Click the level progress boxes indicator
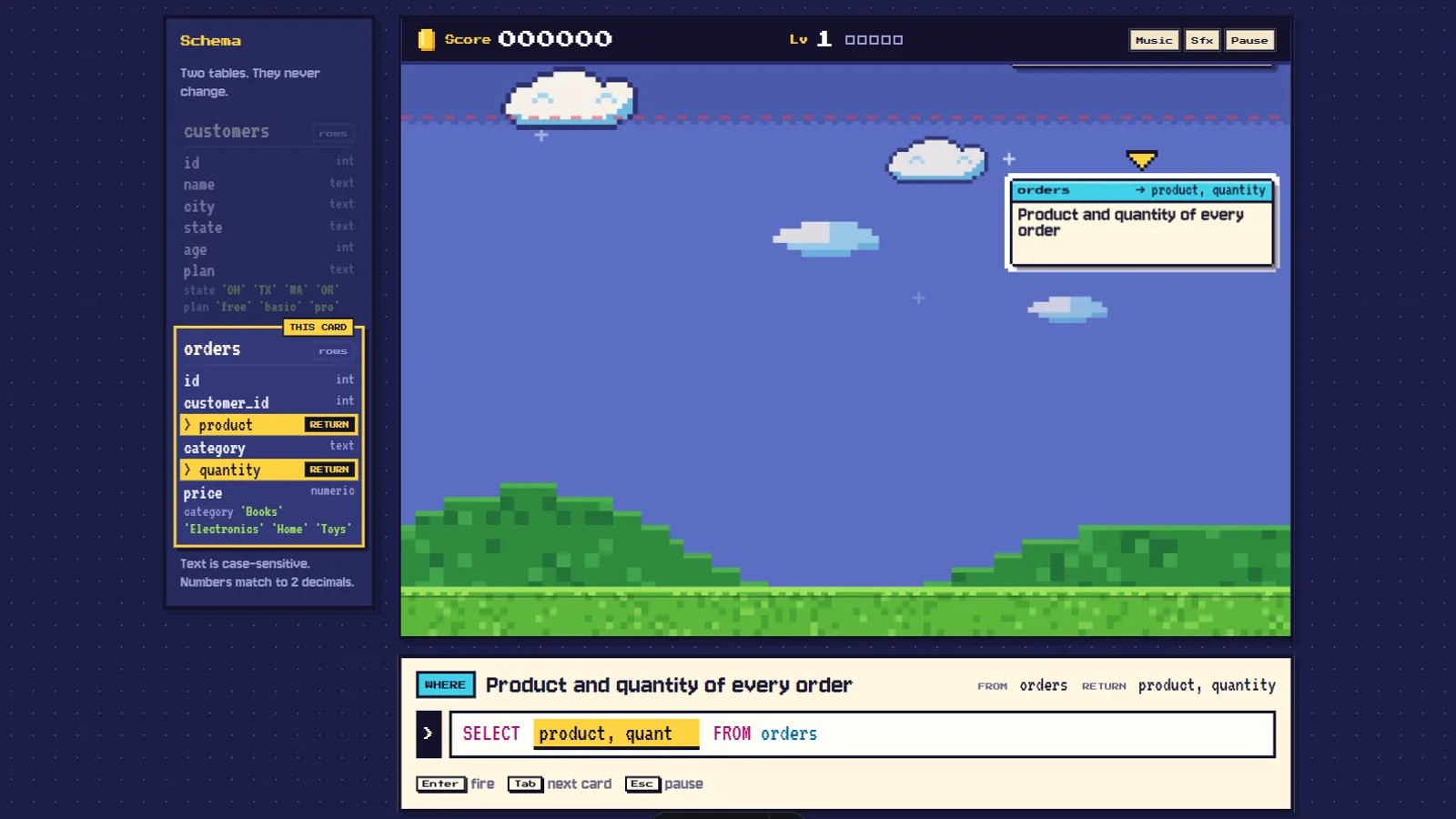Screen dimensions: 1456x819 [874, 40]
